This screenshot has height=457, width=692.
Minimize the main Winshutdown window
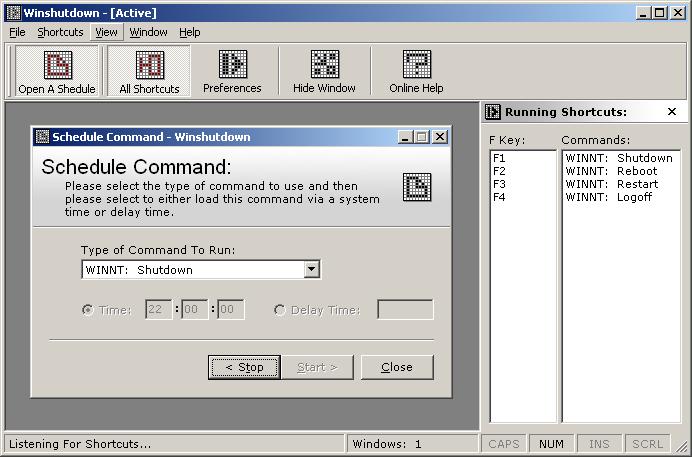(643, 13)
